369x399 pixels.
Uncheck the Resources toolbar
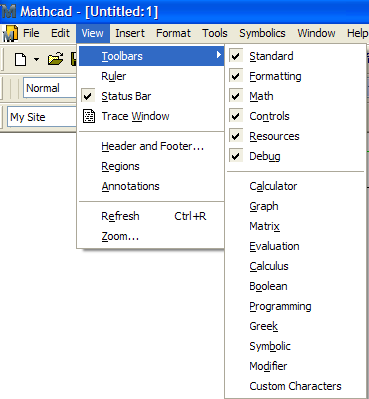[296, 136]
